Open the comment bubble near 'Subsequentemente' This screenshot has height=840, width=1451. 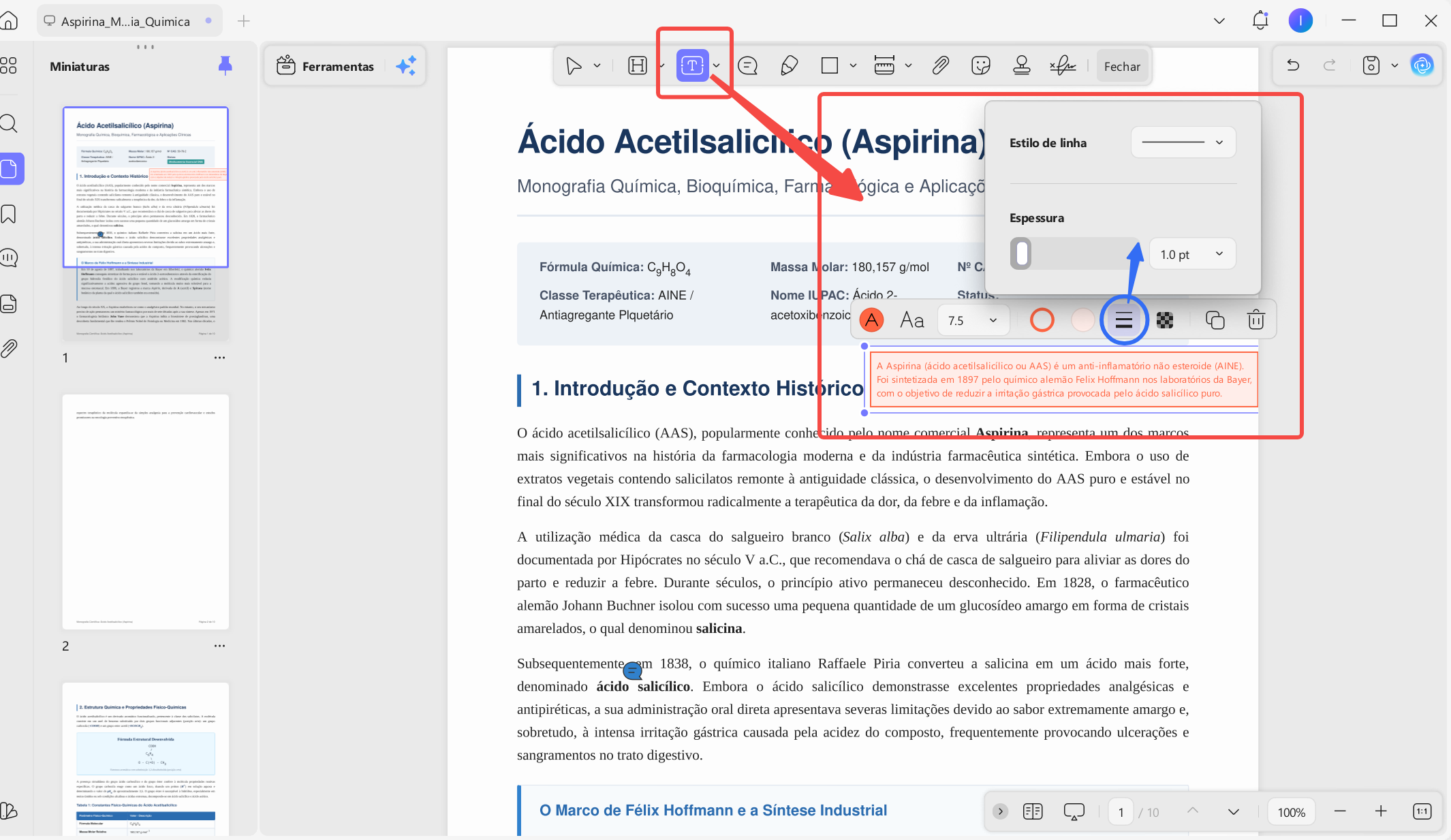[632, 671]
